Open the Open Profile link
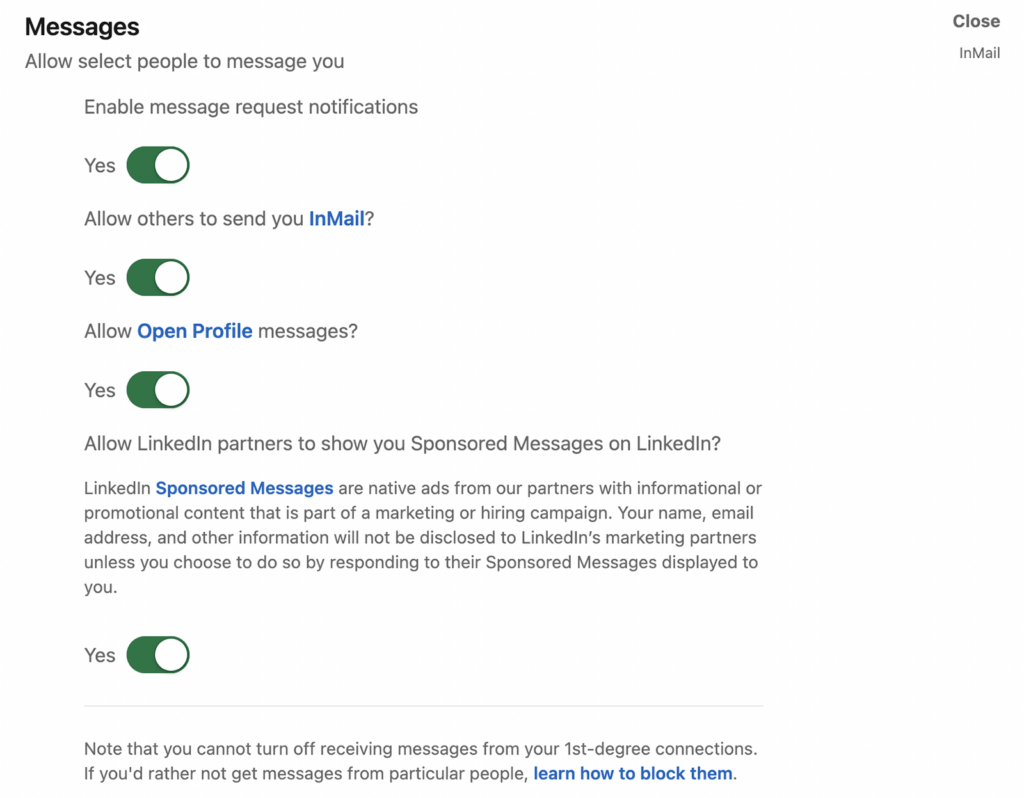Image resolution: width=1024 pixels, height=798 pixels. pos(195,331)
